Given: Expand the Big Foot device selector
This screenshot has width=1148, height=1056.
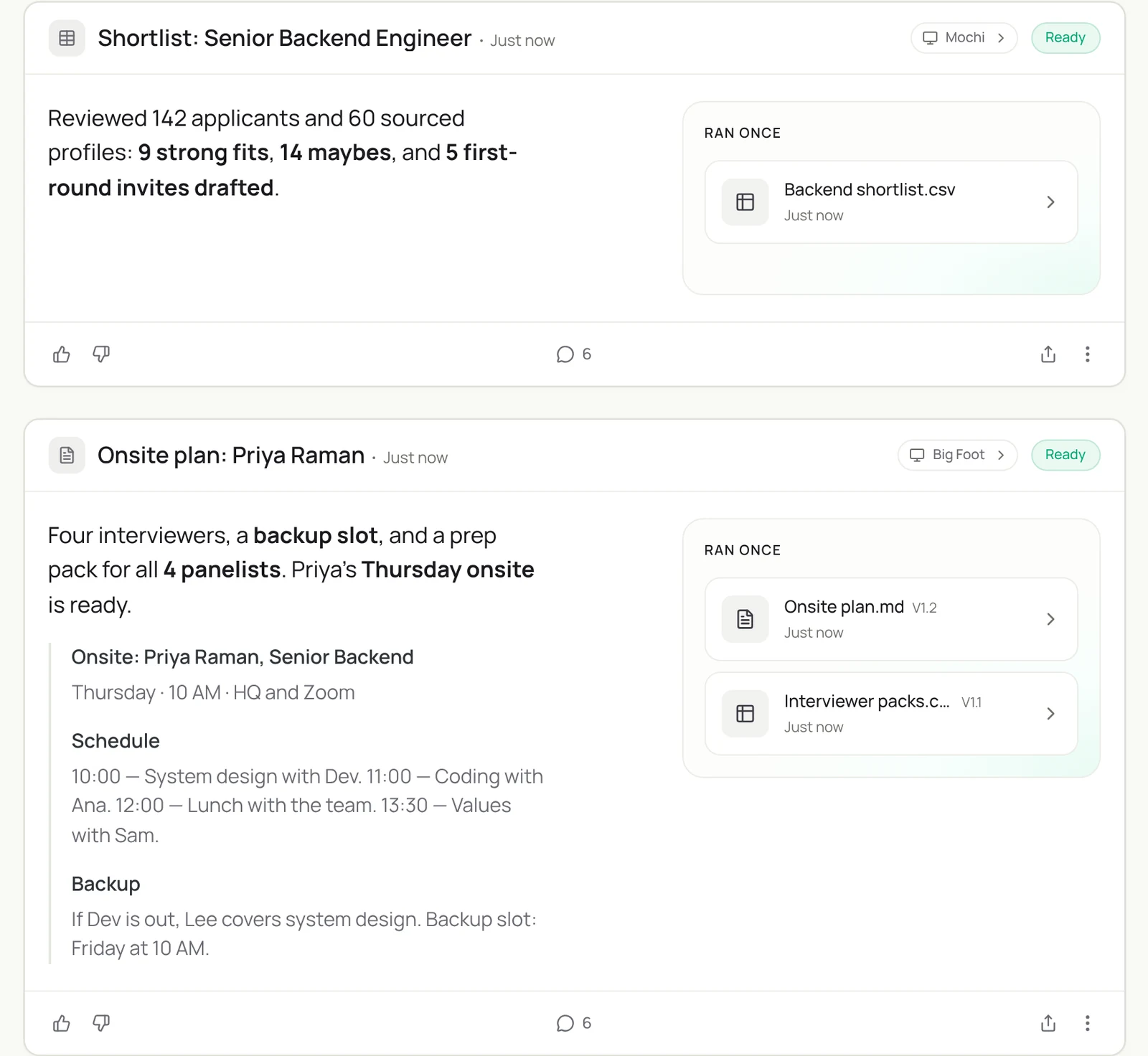Looking at the screenshot, I should pyautogui.click(x=958, y=456).
